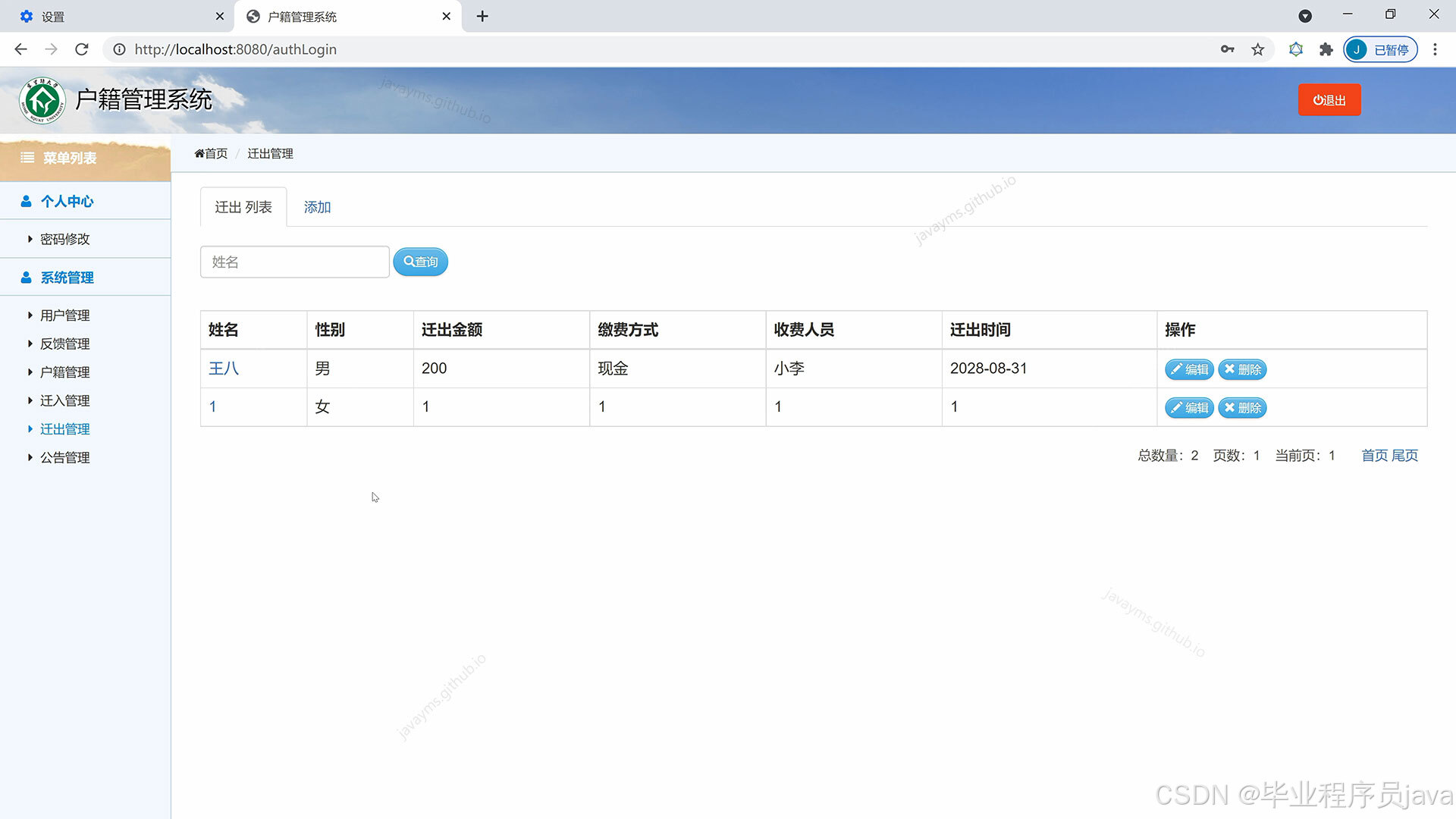
Task: Click the tab search dropdown arrow
Action: pos(1305,16)
